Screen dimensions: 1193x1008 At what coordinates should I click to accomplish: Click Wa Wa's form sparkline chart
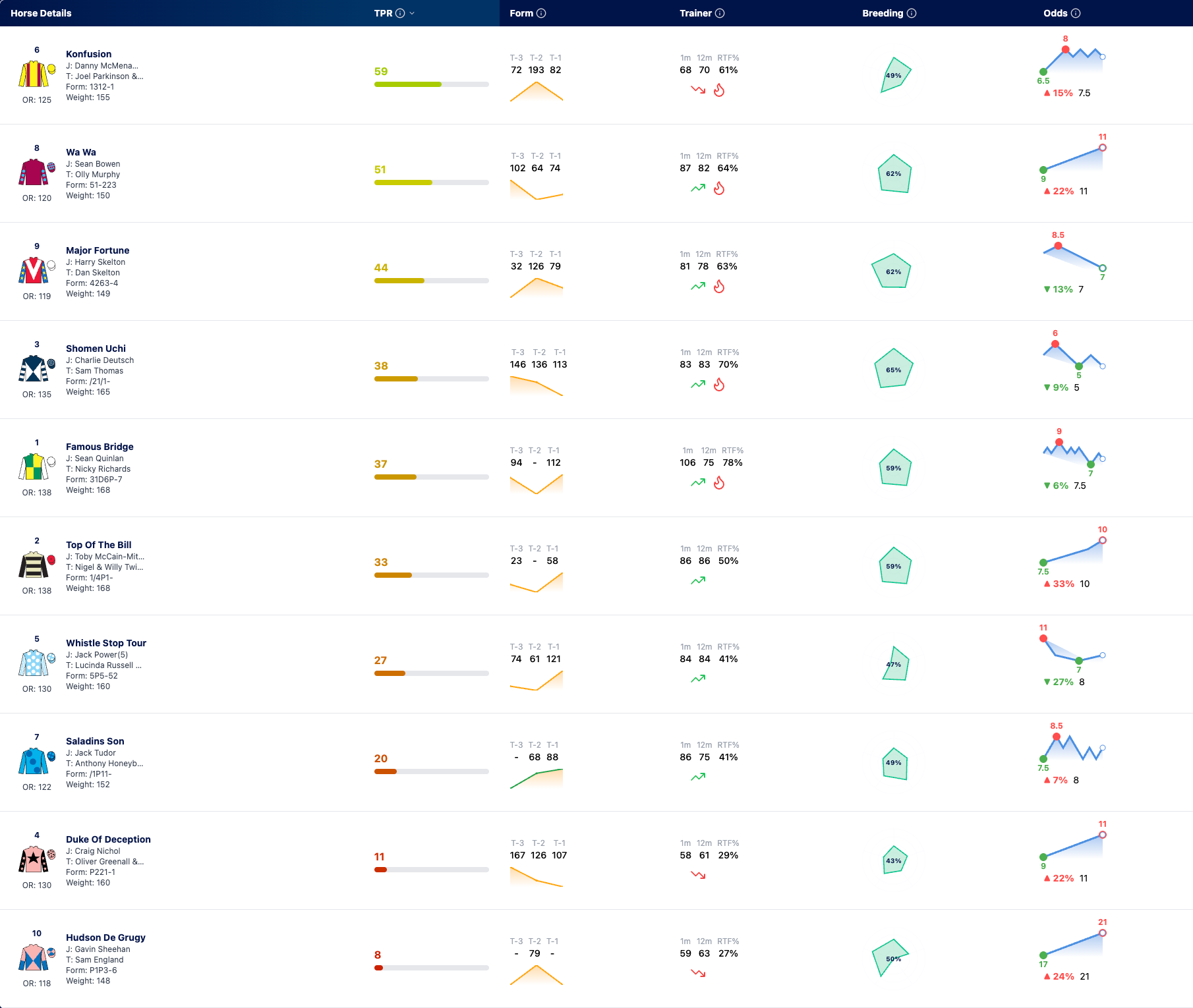pyautogui.click(x=537, y=190)
